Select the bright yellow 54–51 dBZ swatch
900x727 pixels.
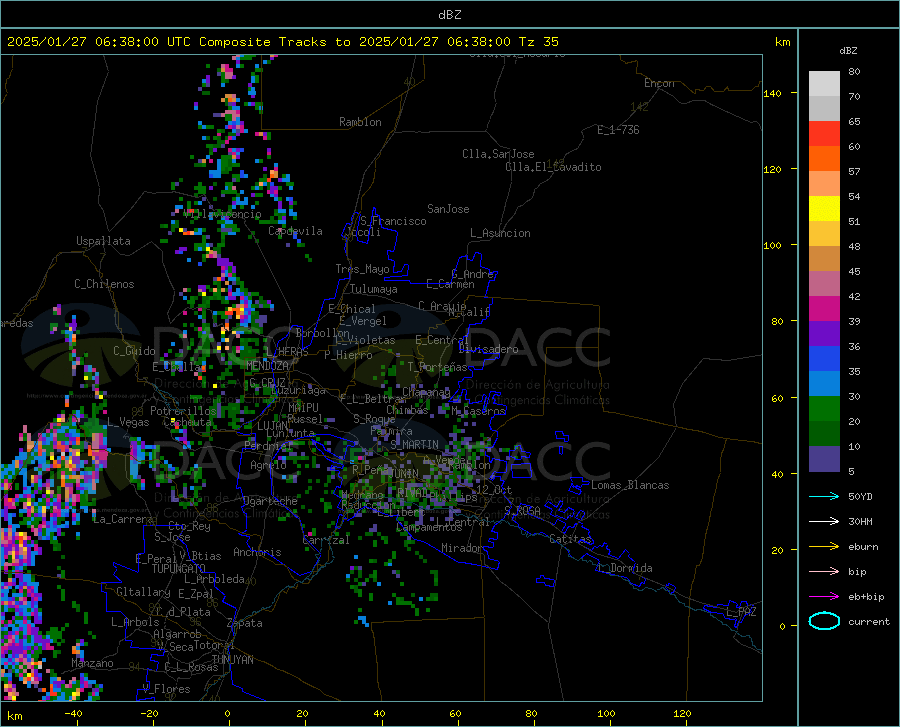tap(824, 209)
